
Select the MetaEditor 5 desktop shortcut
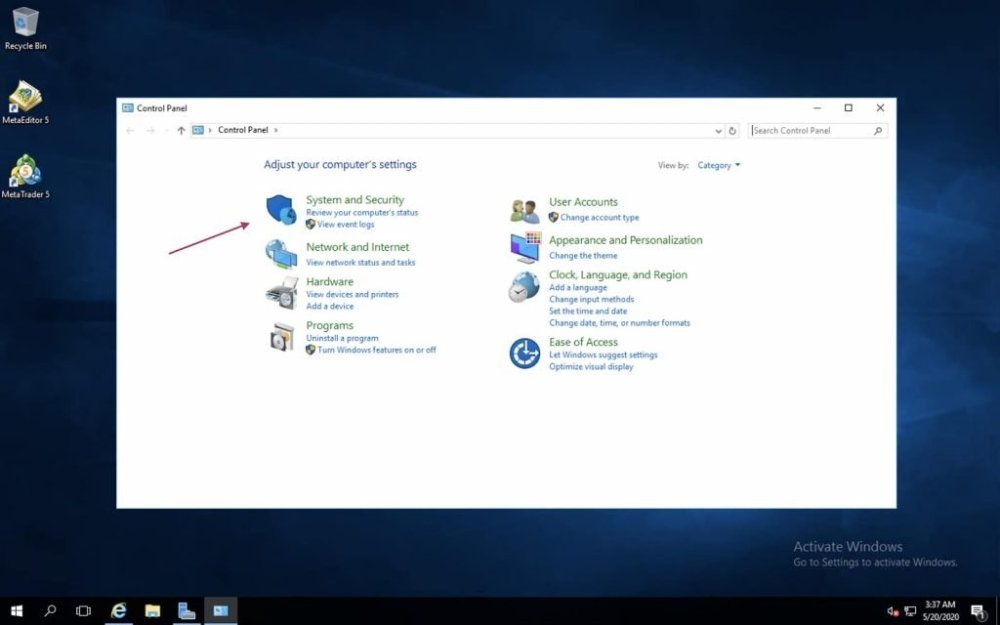pyautogui.click(x=25, y=102)
